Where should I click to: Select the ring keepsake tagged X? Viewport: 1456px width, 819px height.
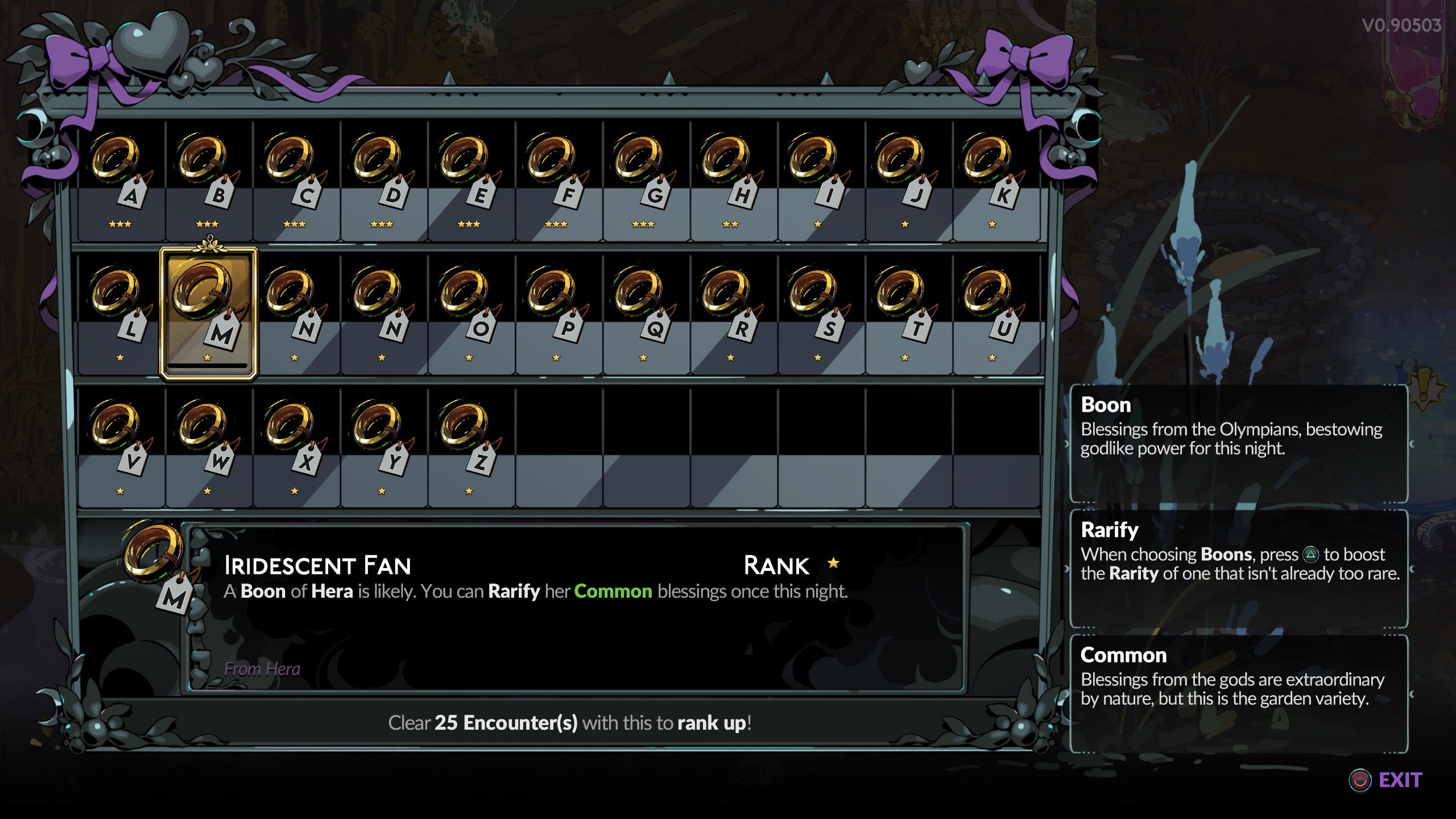295,447
